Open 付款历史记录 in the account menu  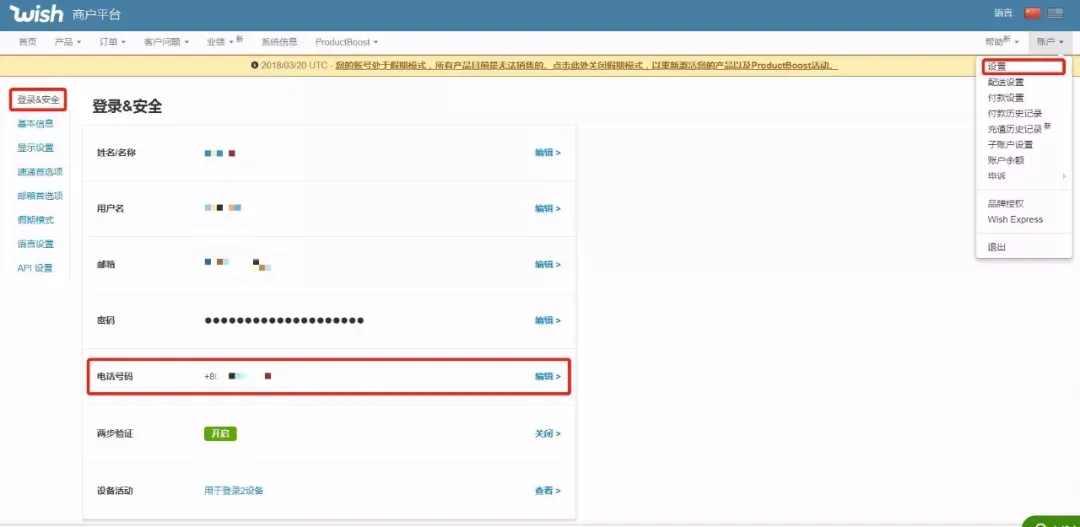[x=1015, y=114]
